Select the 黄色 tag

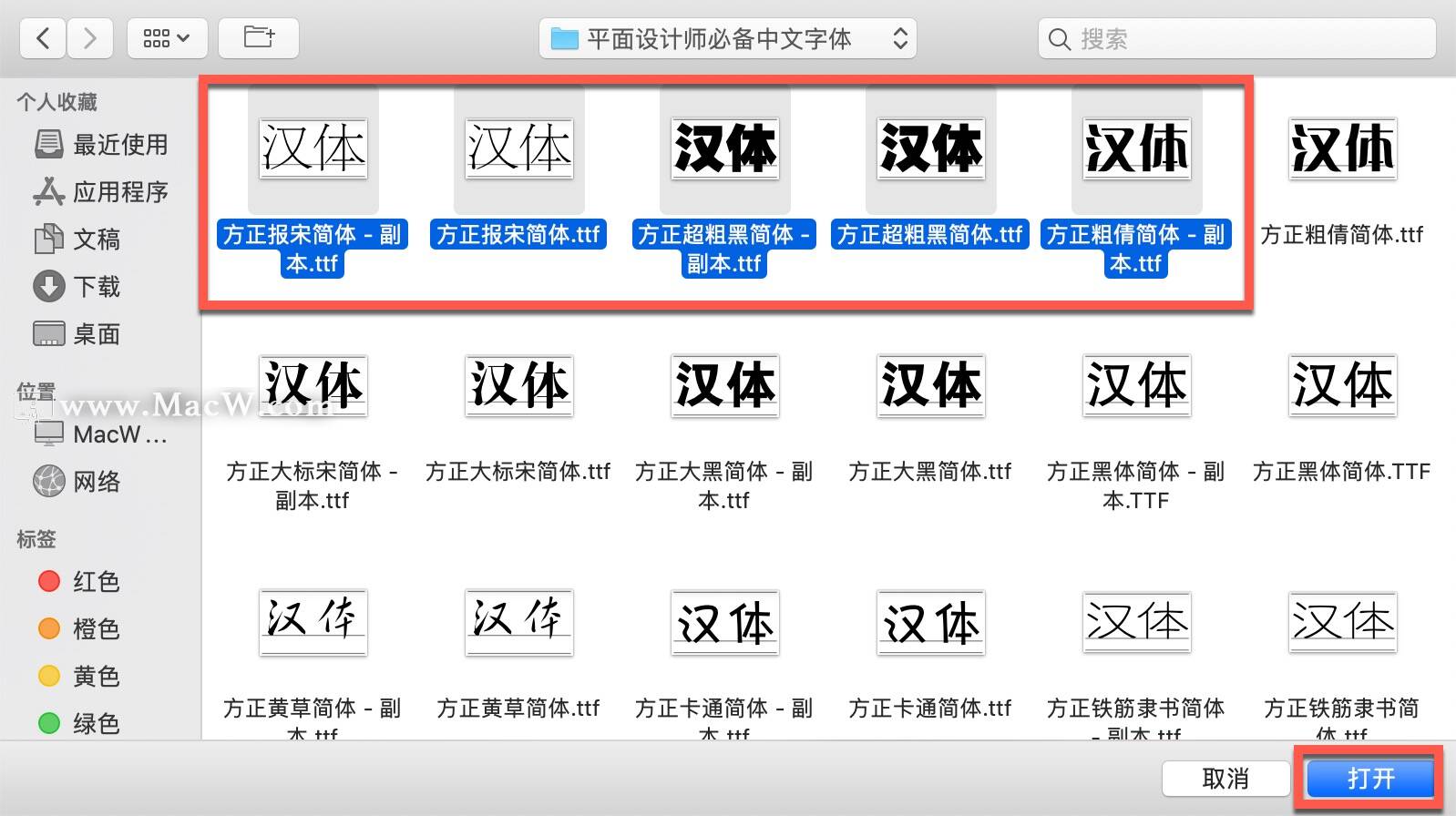[78, 676]
